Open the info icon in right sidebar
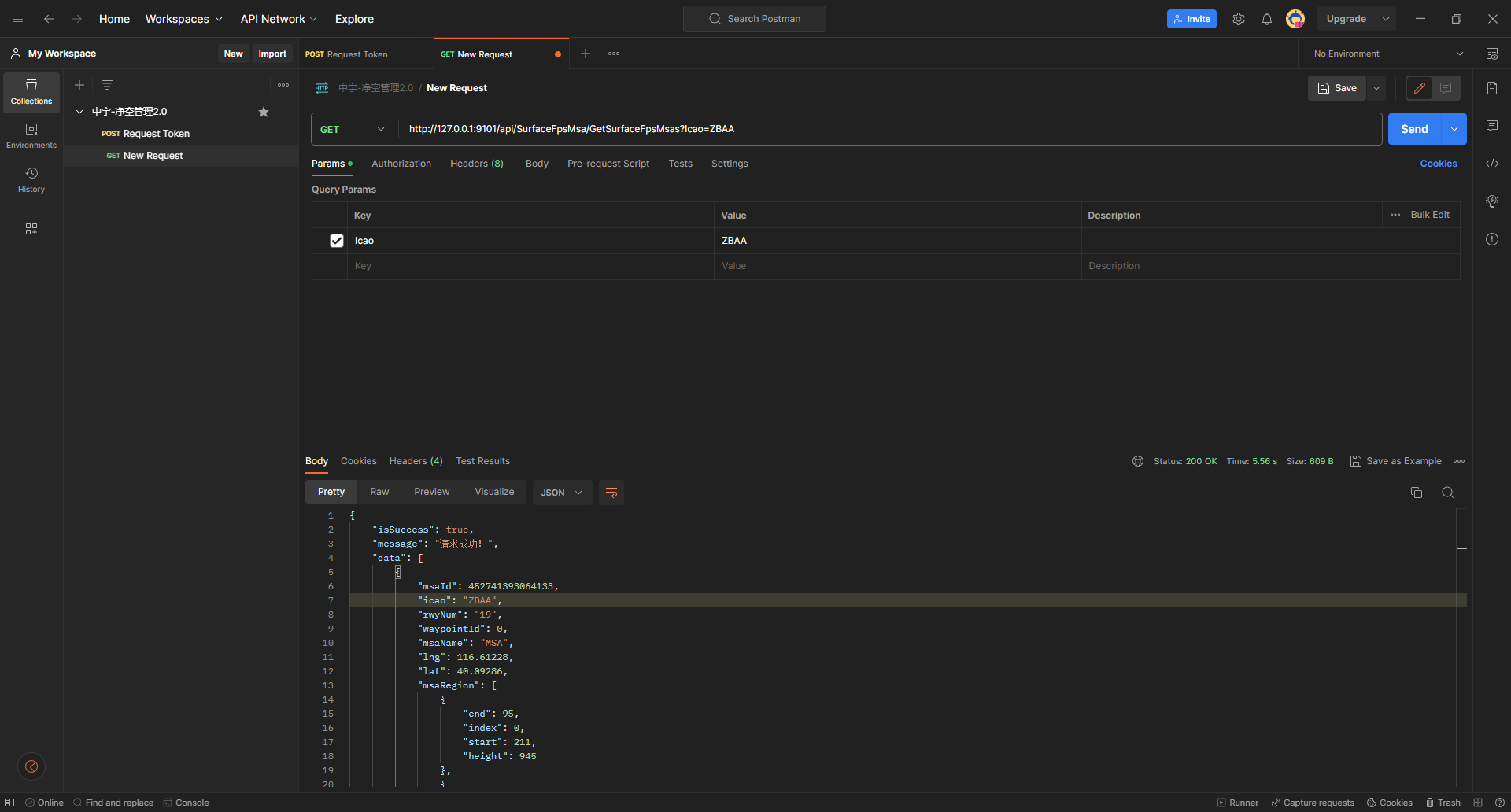 1492,239
